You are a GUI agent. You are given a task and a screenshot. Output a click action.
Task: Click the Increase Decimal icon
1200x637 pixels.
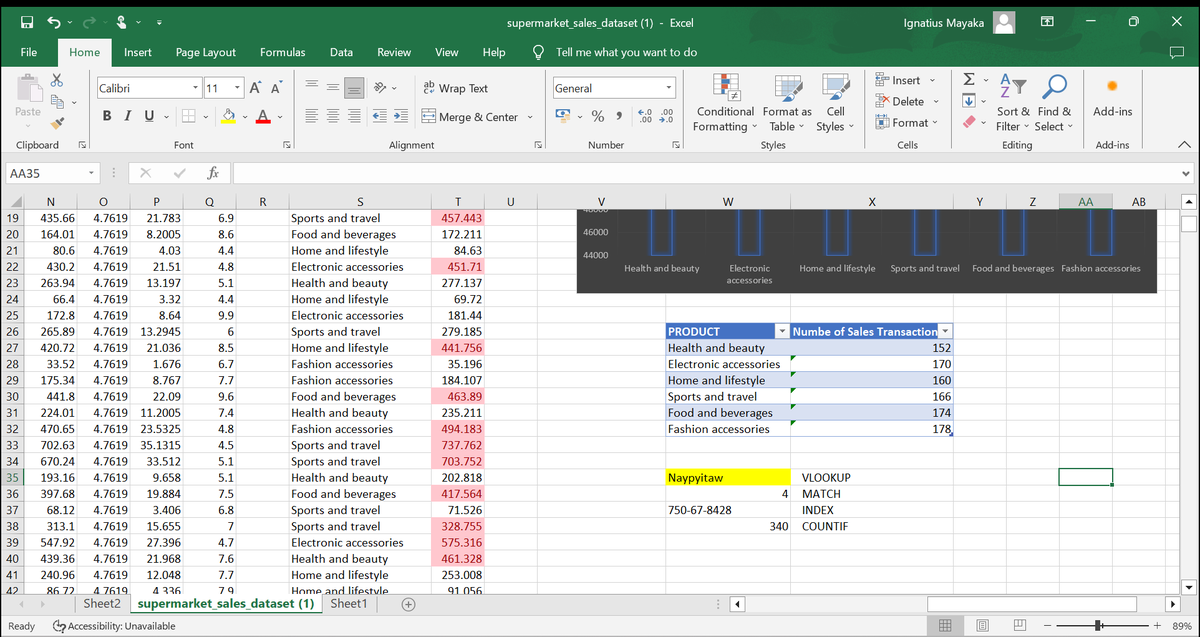point(645,117)
